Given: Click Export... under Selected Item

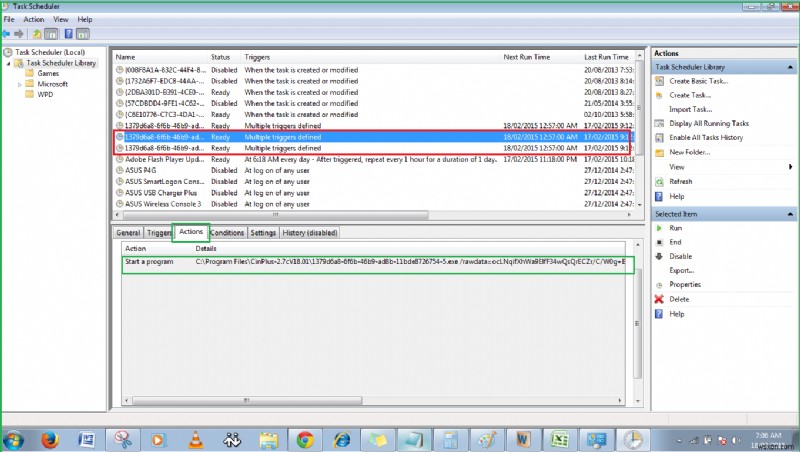Looking at the screenshot, I should [x=682, y=271].
